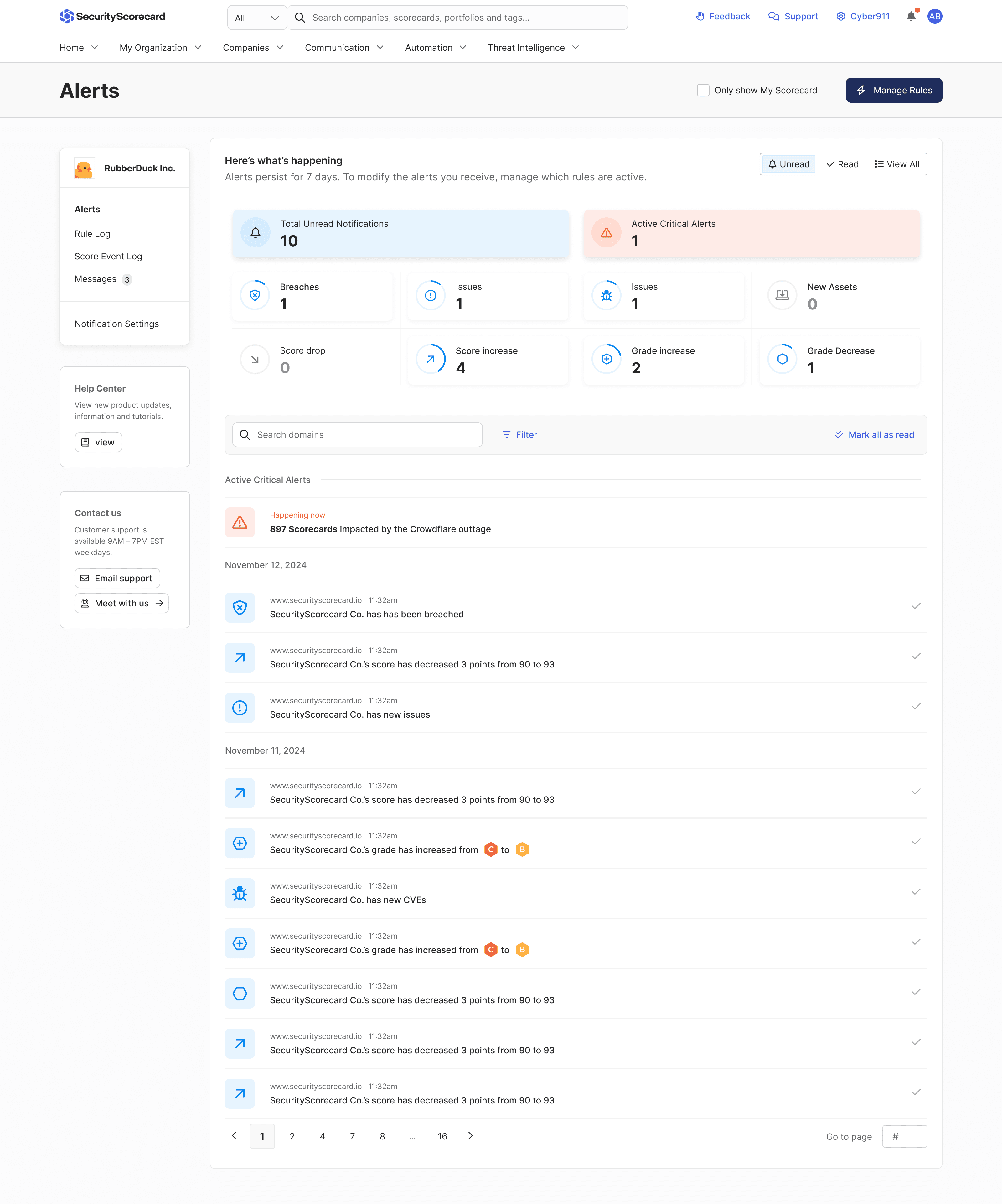Click the Search domains input field

coord(357,435)
